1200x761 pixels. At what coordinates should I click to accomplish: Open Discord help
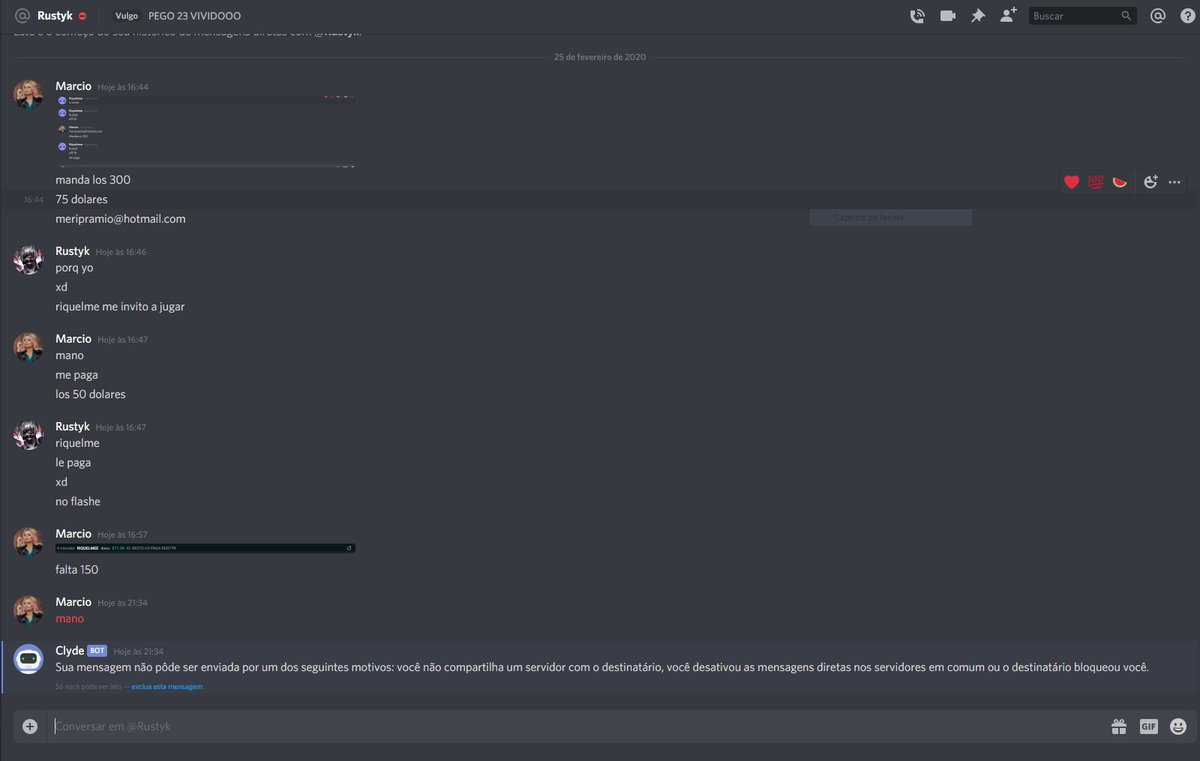[x=1186, y=15]
